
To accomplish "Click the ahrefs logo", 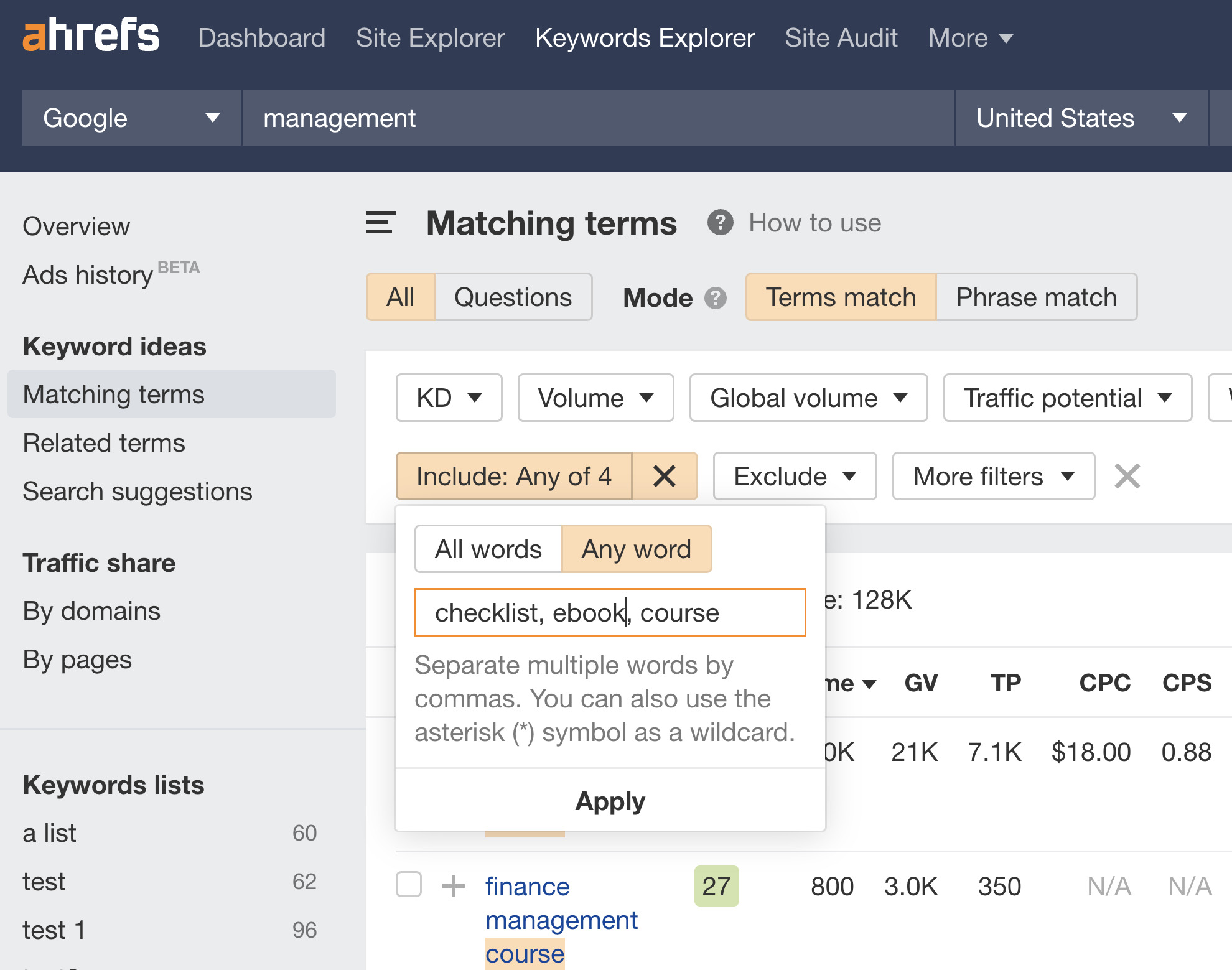I will [x=91, y=37].
